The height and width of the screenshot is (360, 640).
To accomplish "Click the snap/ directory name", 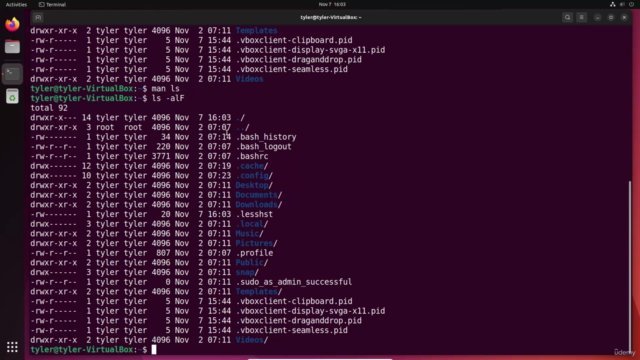I will click(247, 272).
